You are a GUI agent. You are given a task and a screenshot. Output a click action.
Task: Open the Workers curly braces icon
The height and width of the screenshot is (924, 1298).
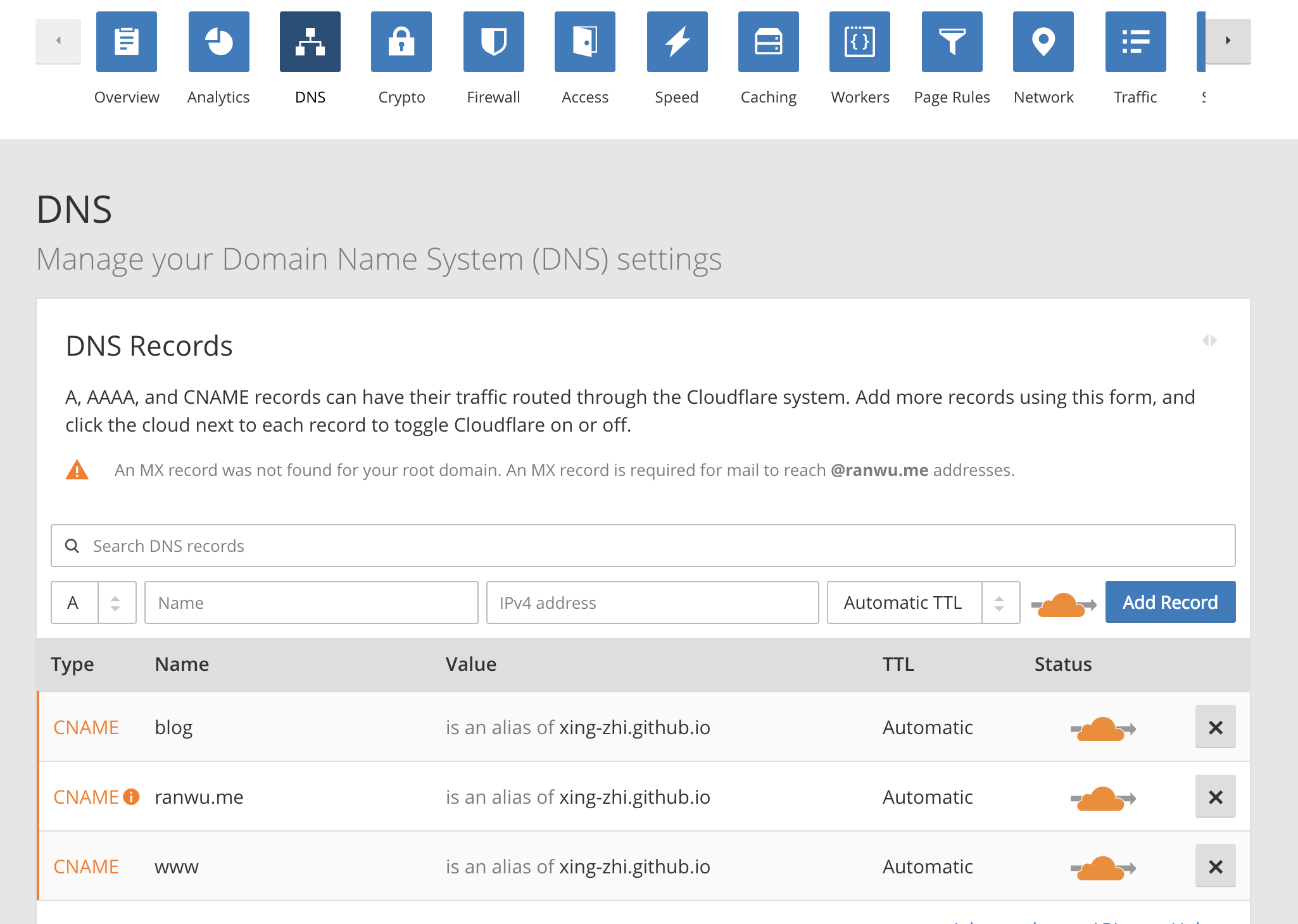point(860,42)
